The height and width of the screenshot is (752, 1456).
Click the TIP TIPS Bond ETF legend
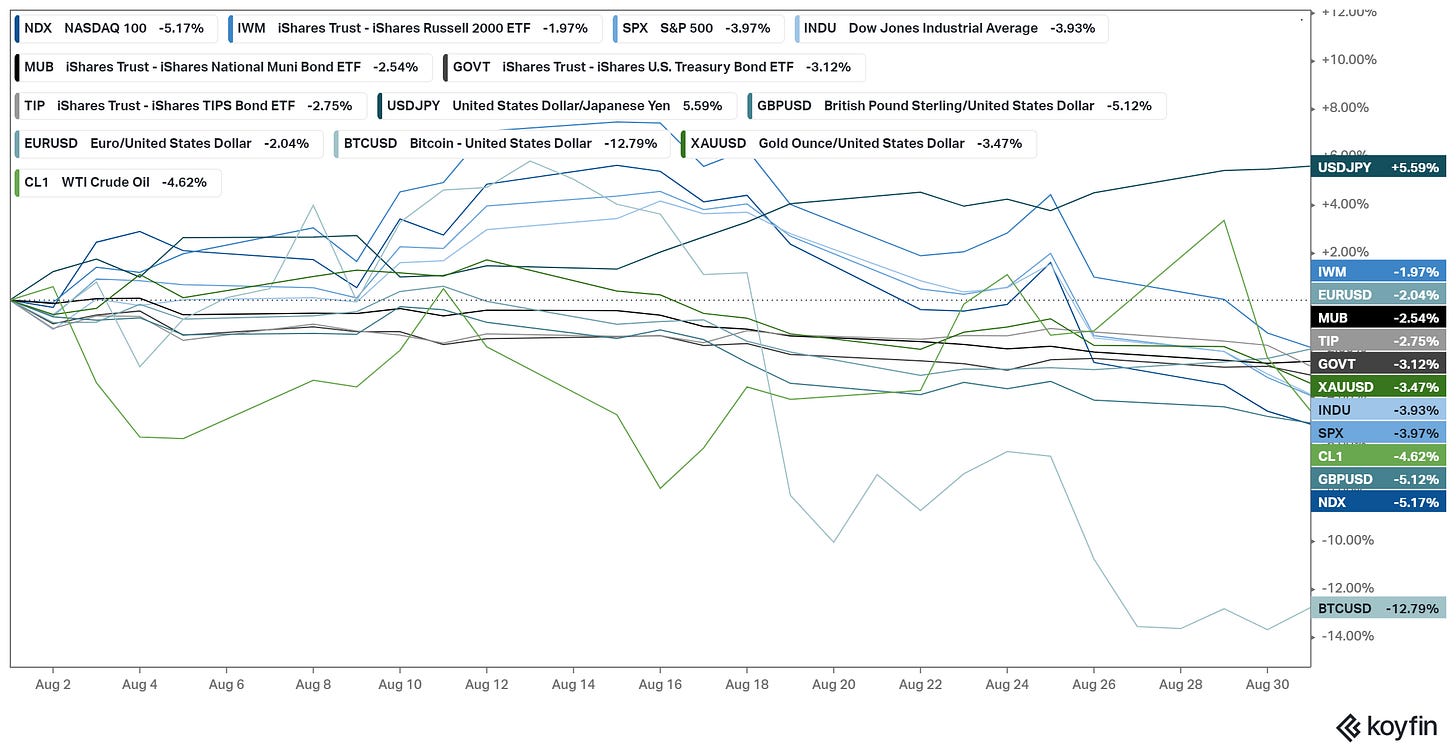click(x=190, y=105)
